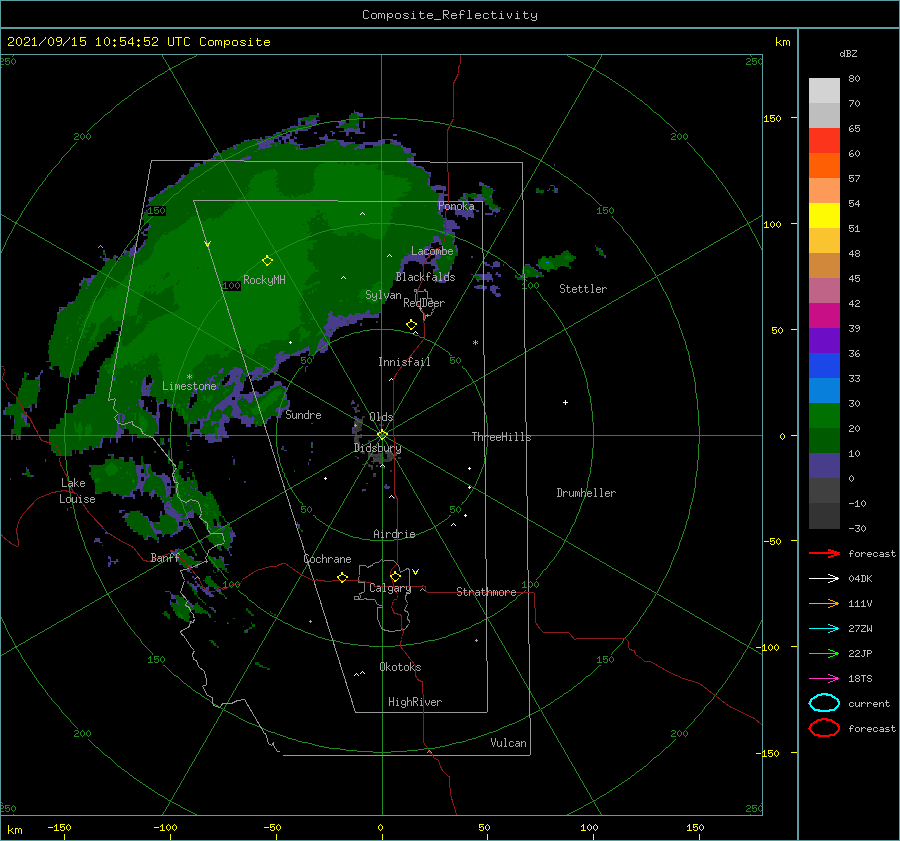Click the 18TS legend label text

(860, 679)
